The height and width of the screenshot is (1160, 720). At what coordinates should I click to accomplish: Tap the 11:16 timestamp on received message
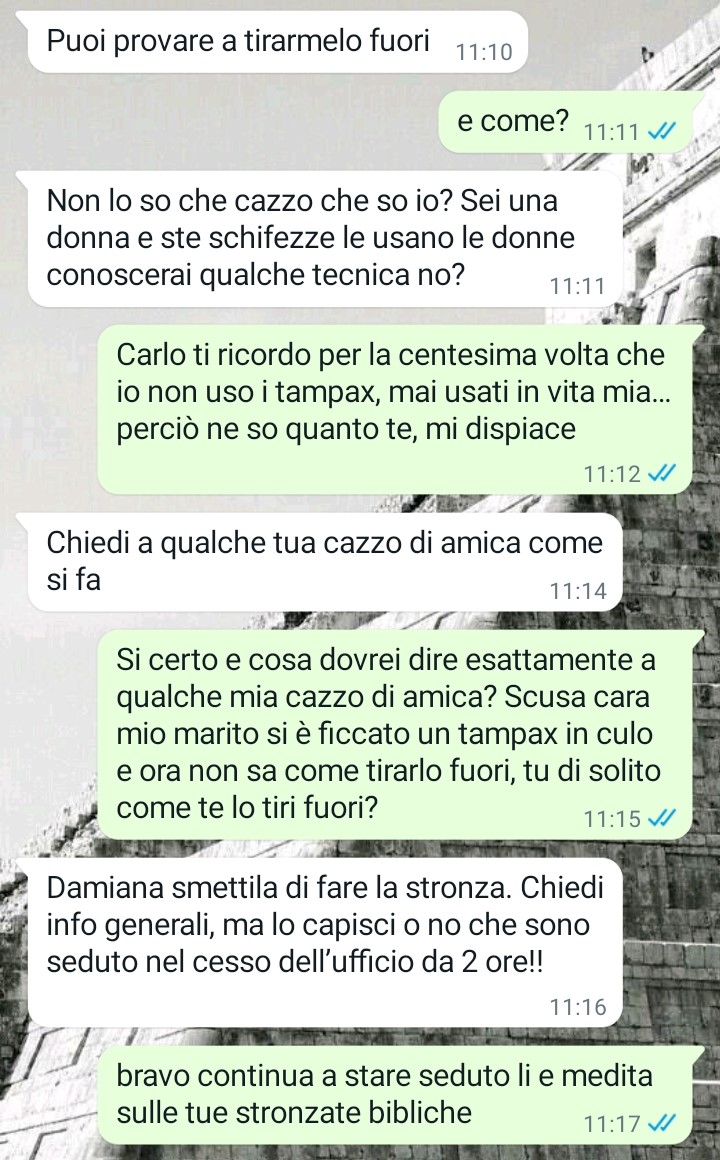[x=578, y=1007]
